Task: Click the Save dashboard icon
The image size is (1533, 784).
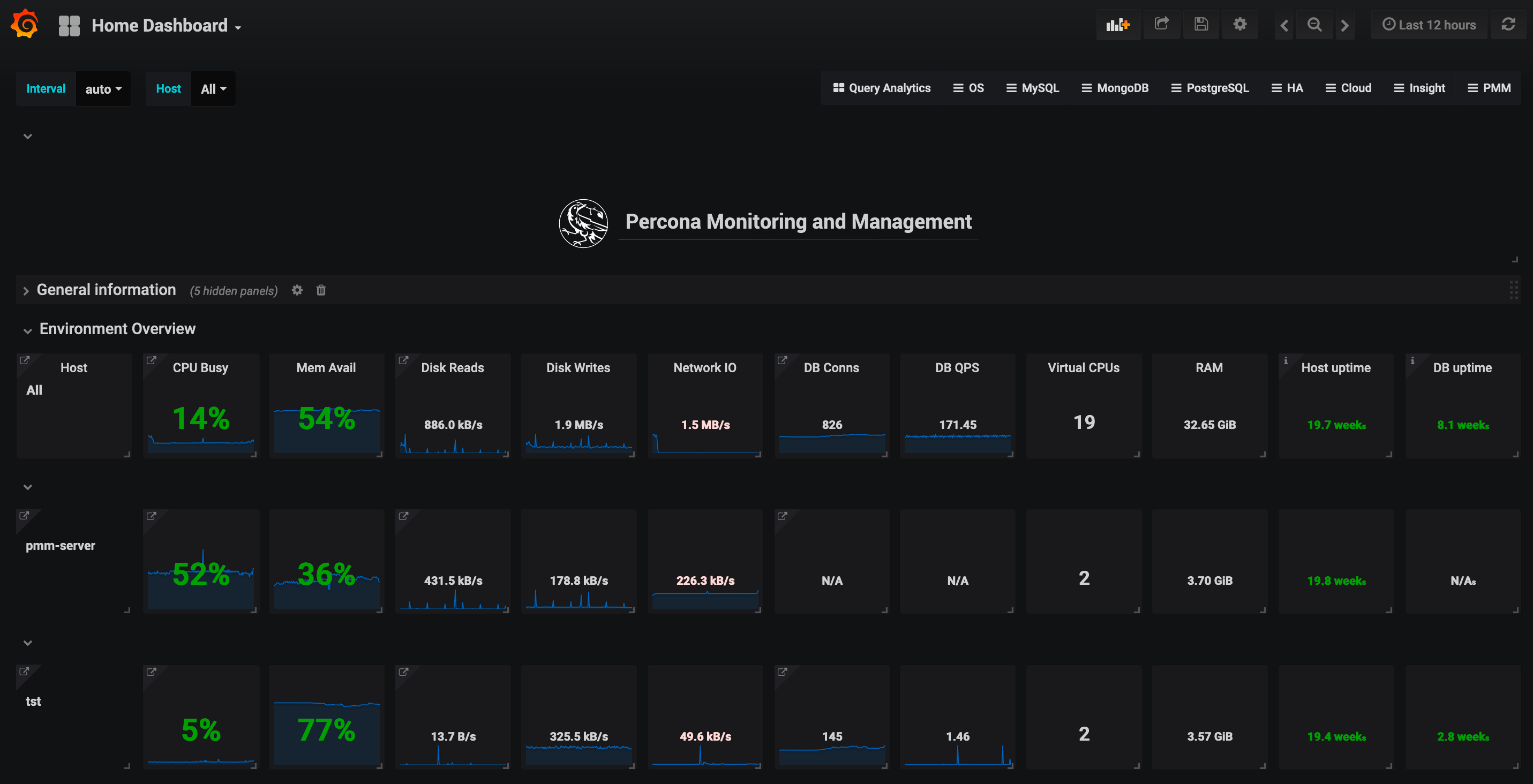Action: [1201, 25]
